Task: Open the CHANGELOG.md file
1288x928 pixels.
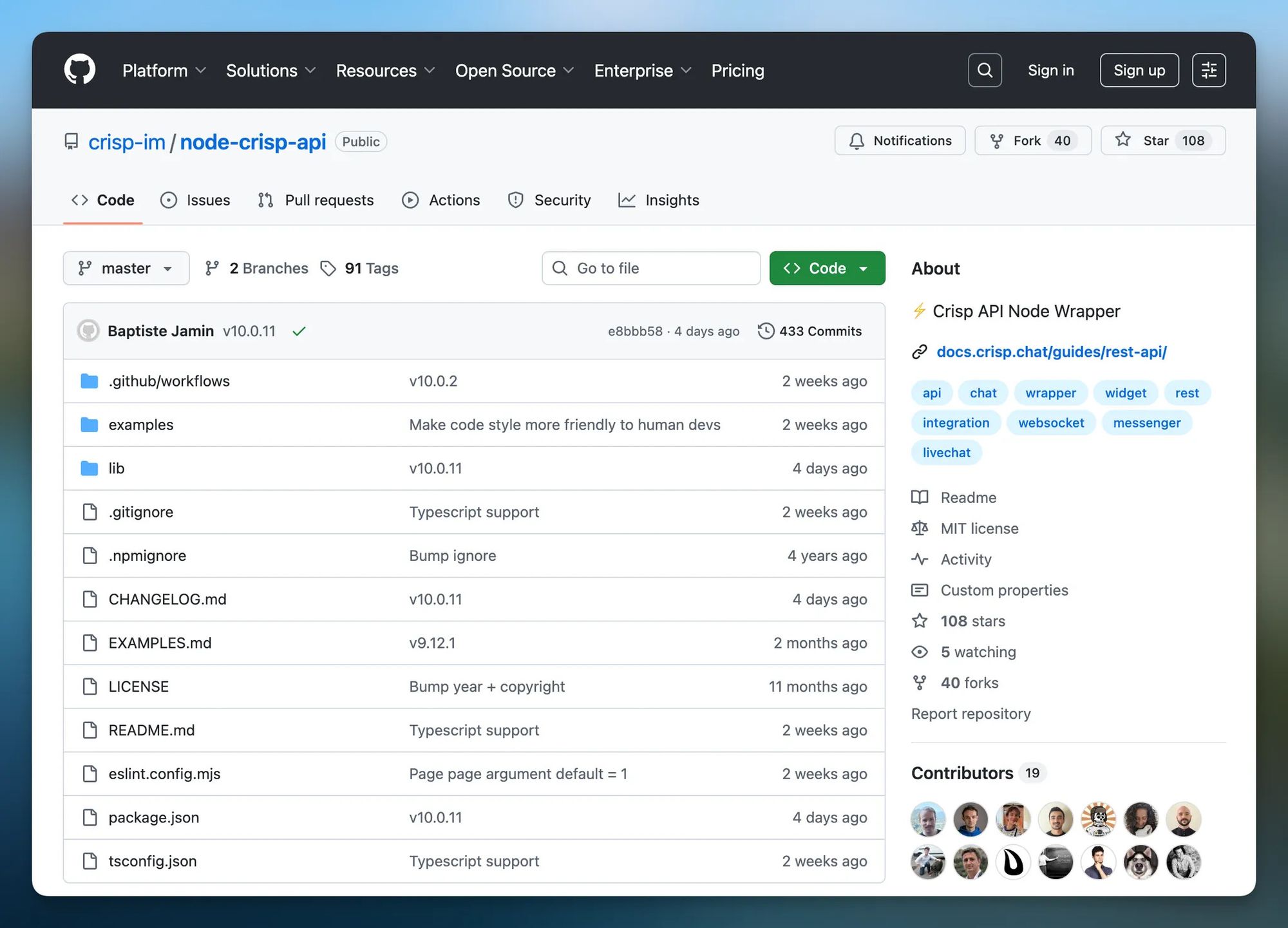Action: [x=167, y=600]
